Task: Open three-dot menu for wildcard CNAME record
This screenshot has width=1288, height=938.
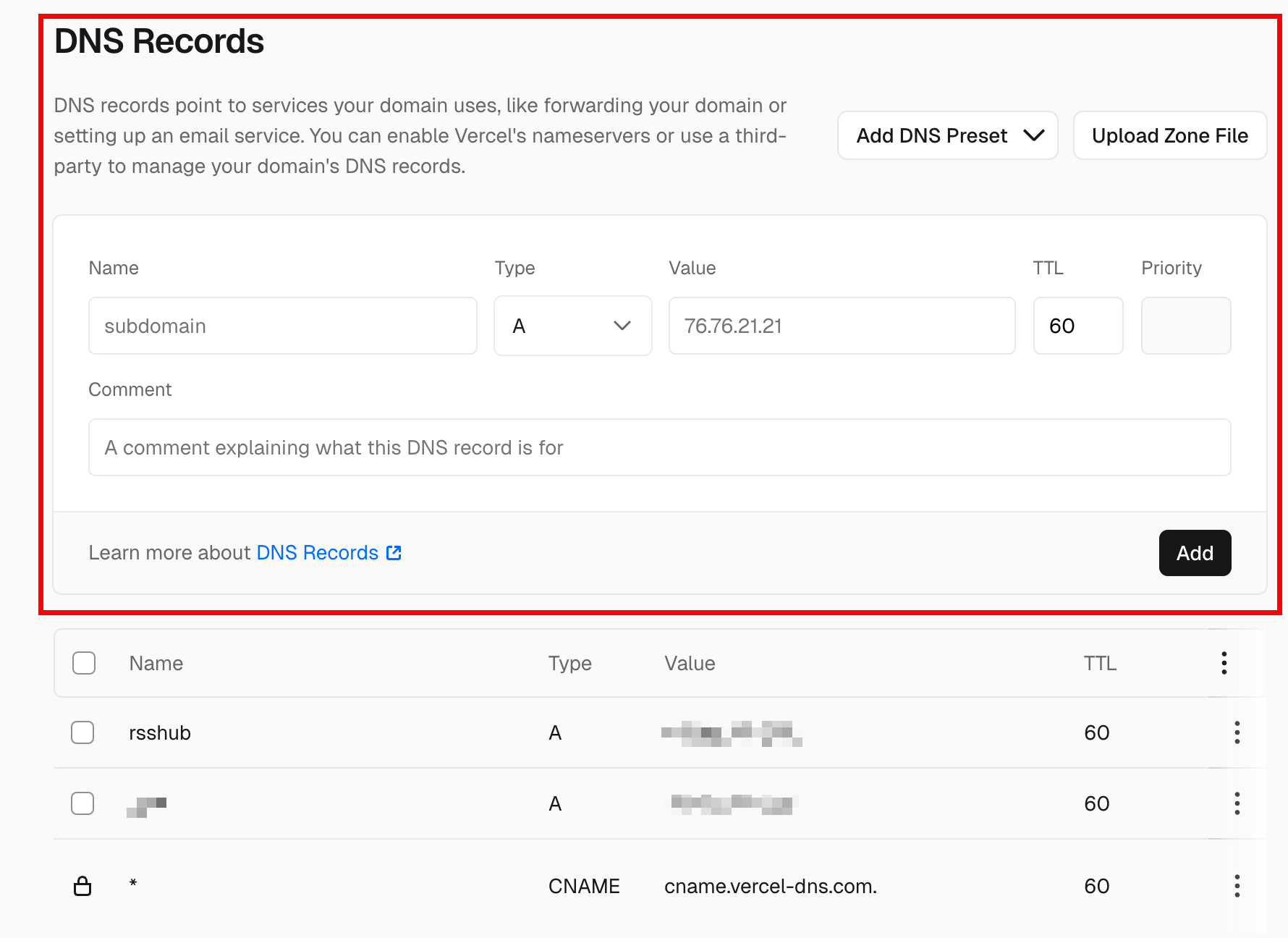Action: [1237, 886]
